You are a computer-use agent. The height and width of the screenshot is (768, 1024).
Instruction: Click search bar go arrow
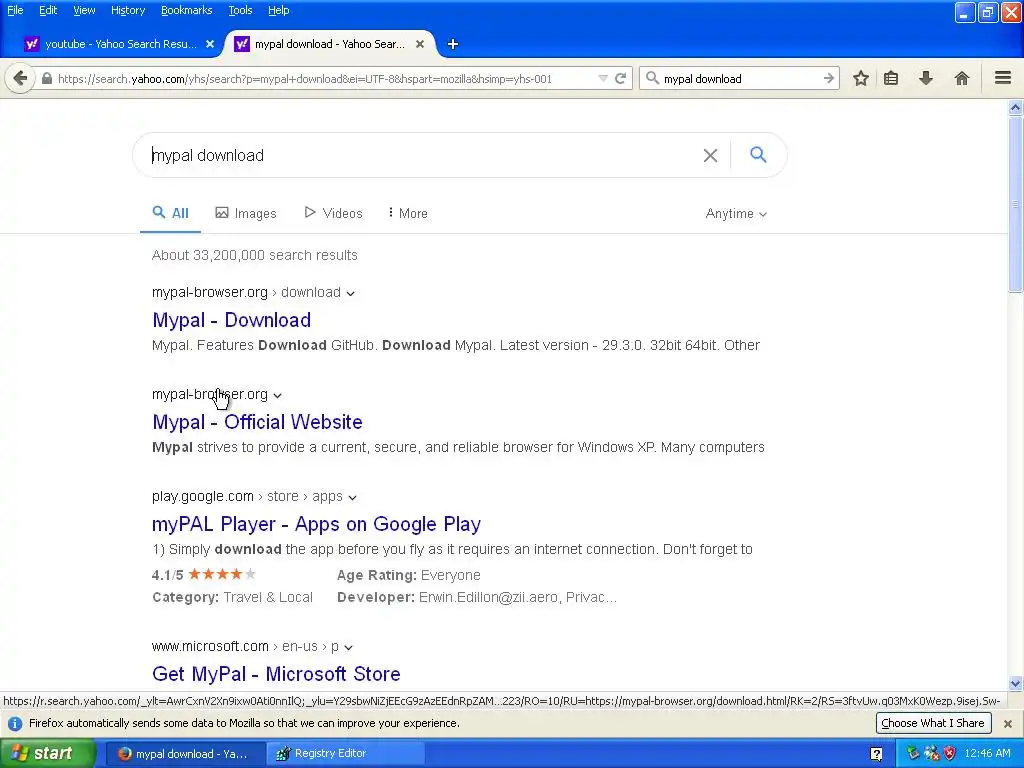tap(829, 79)
